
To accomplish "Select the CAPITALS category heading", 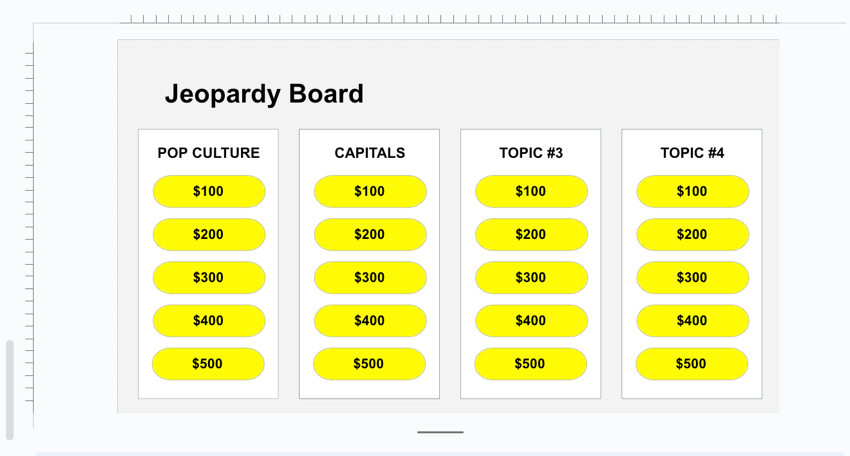I will click(369, 153).
